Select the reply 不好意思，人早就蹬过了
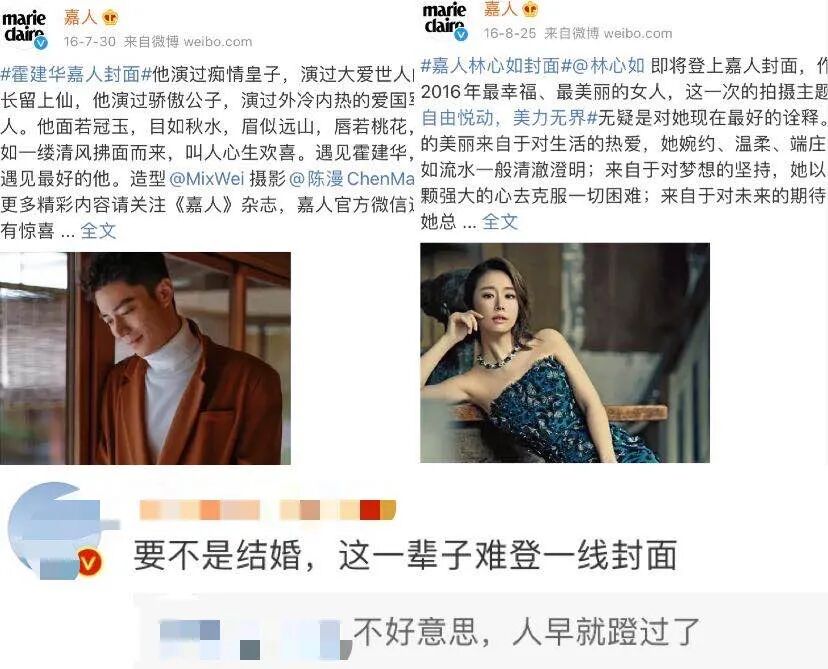This screenshot has width=828, height=669. click(526, 632)
